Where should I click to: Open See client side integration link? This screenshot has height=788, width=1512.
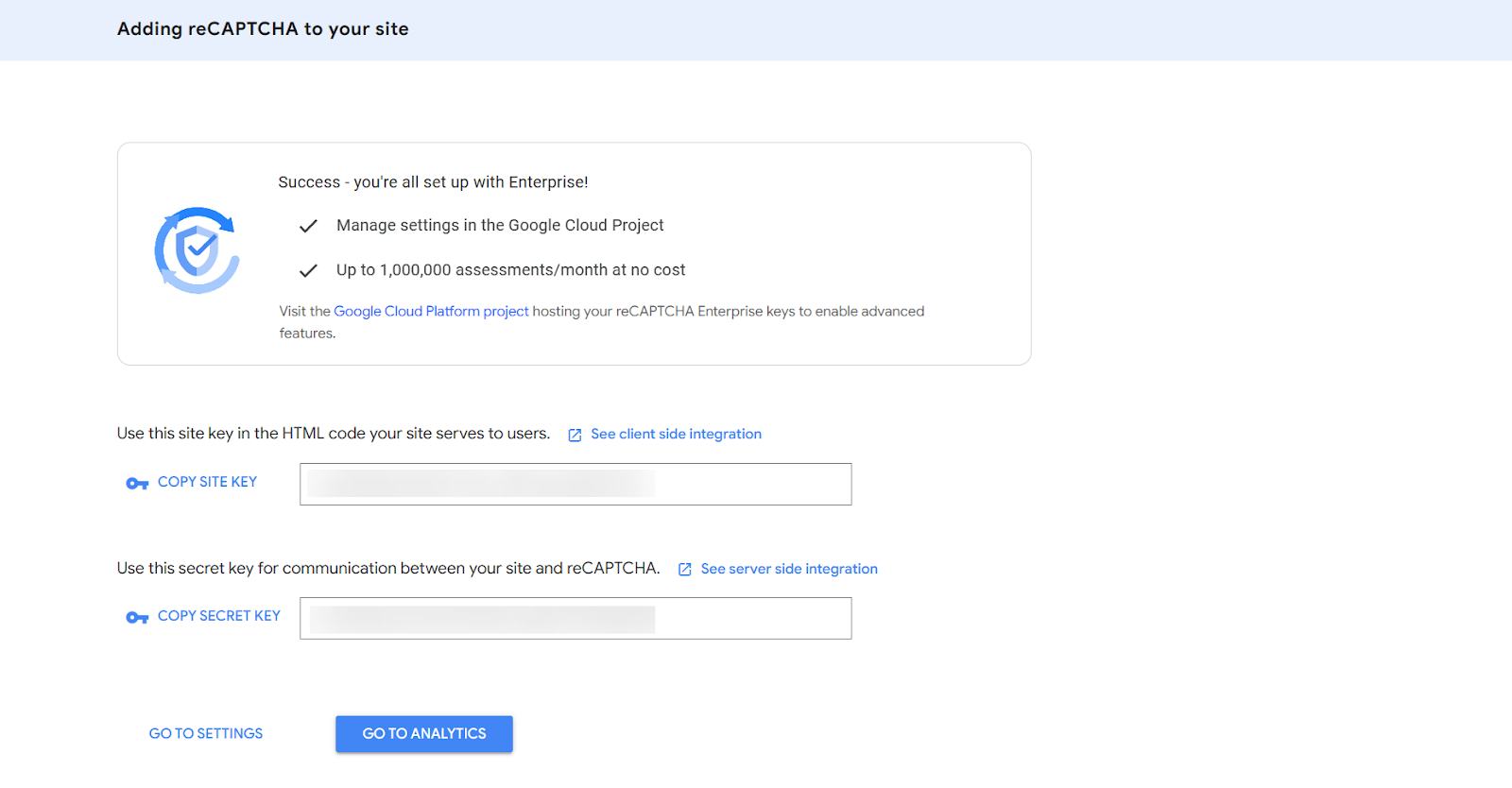click(x=676, y=434)
